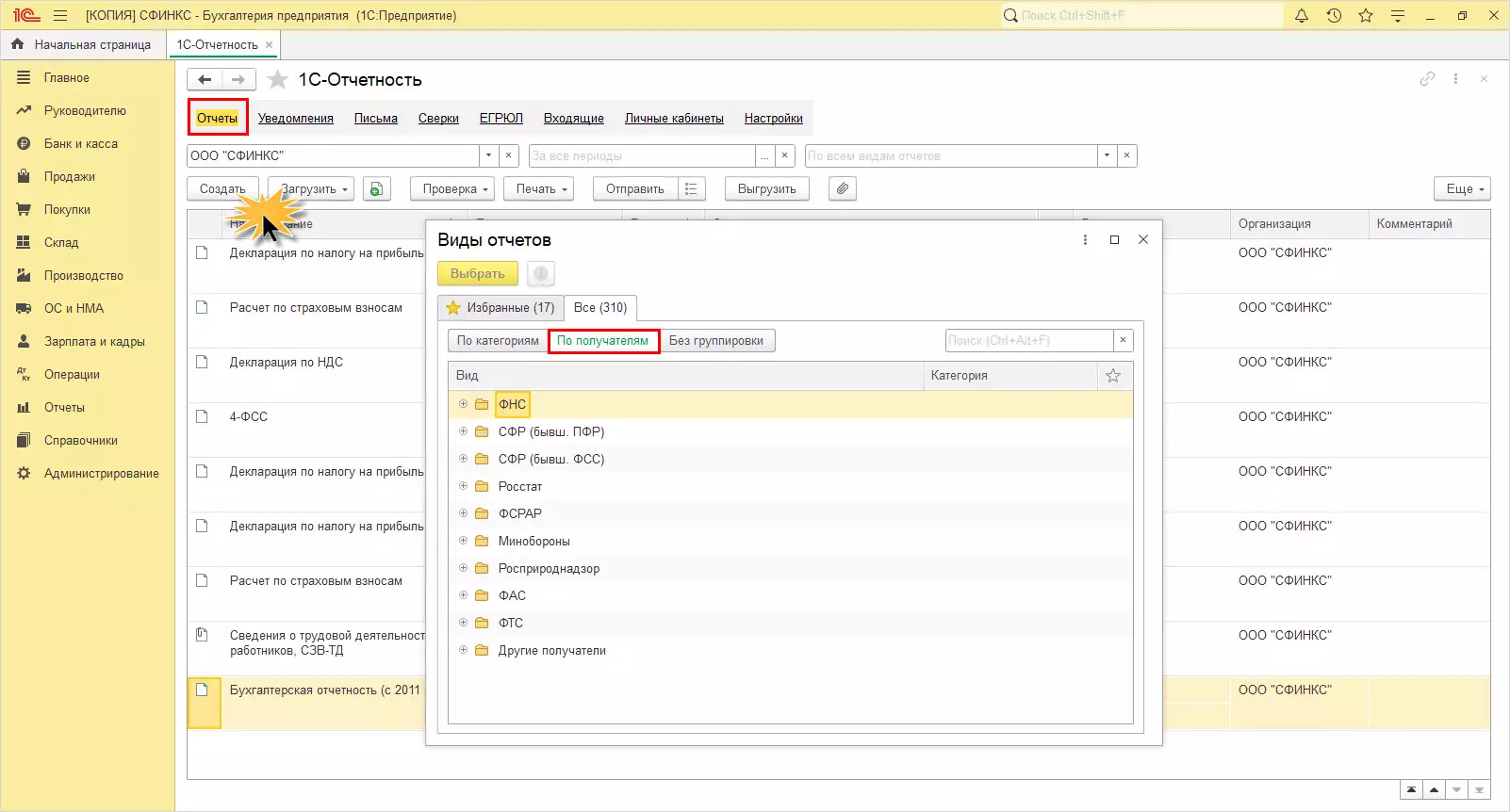Viewport: 1510px width, 812px height.
Task: Click the notifications bell icon
Action: coord(1302,15)
